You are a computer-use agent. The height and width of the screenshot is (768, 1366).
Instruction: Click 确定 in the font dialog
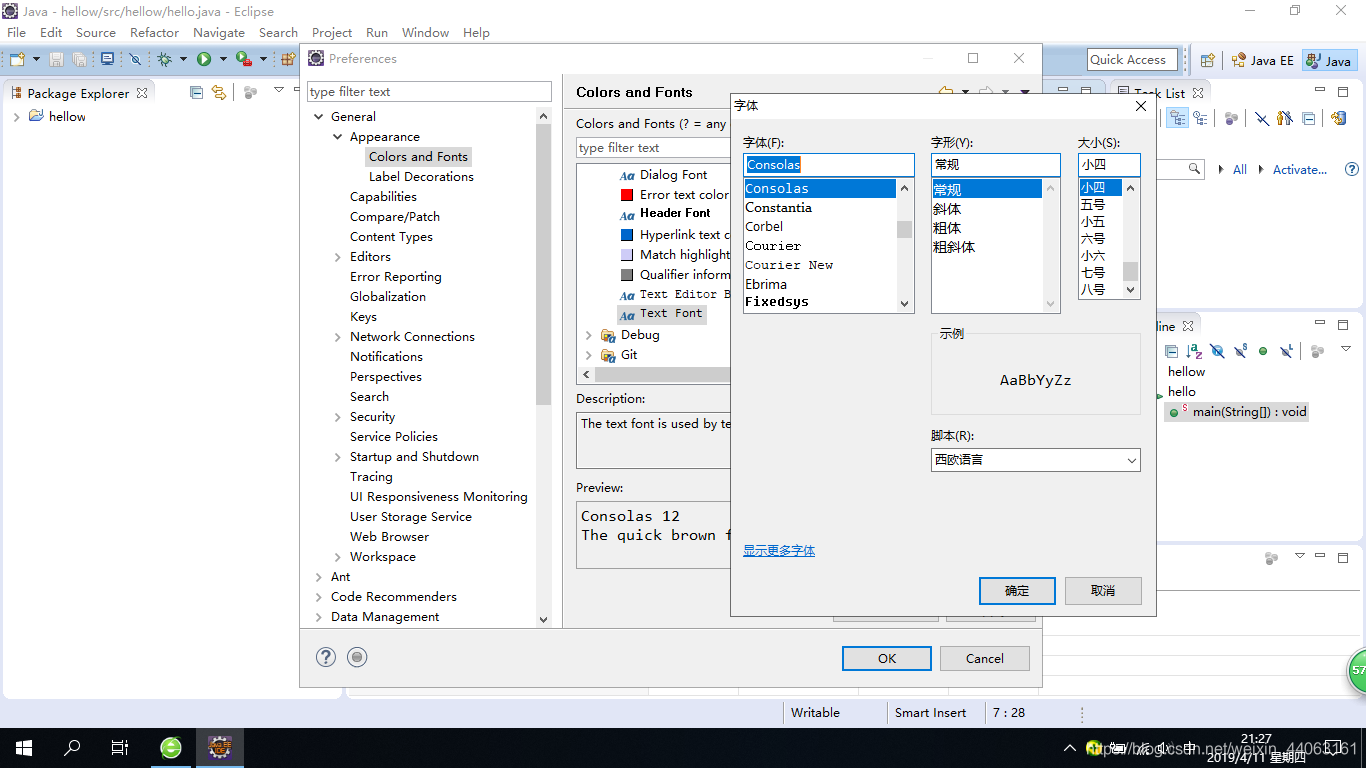pos(1017,591)
